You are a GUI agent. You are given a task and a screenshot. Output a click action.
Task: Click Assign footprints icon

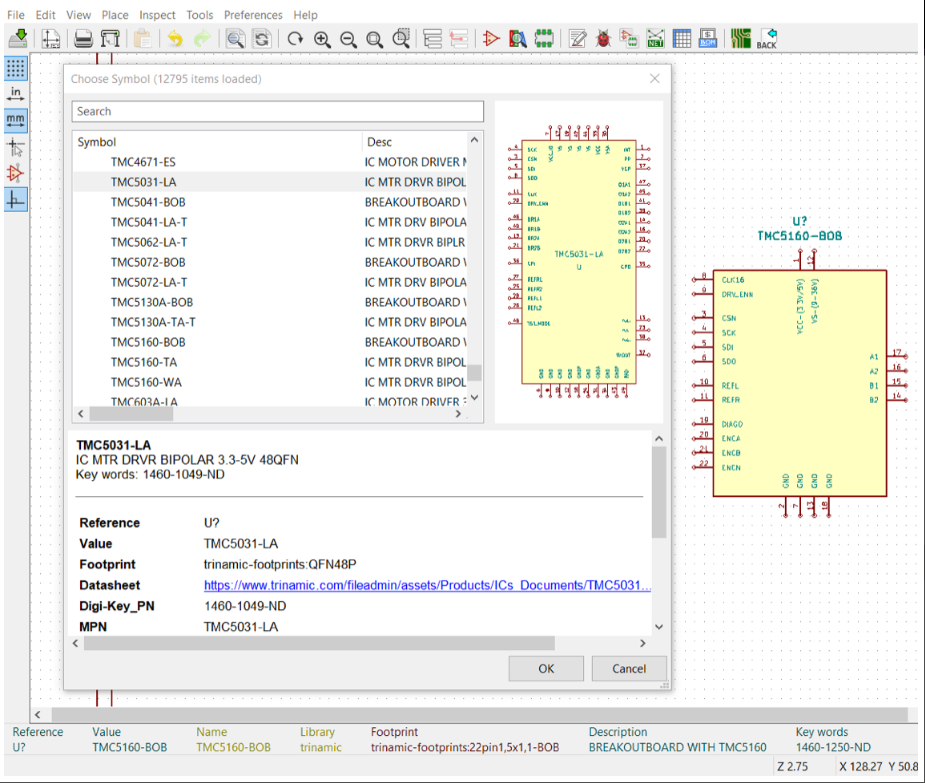click(629, 39)
